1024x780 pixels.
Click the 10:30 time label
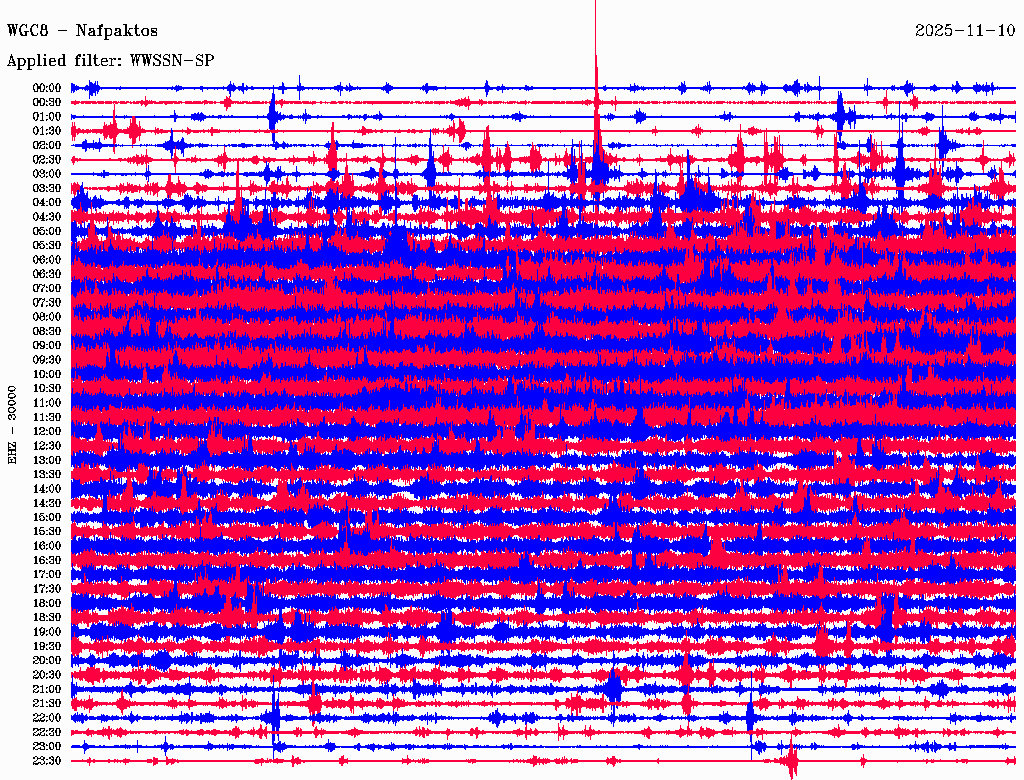47,389
